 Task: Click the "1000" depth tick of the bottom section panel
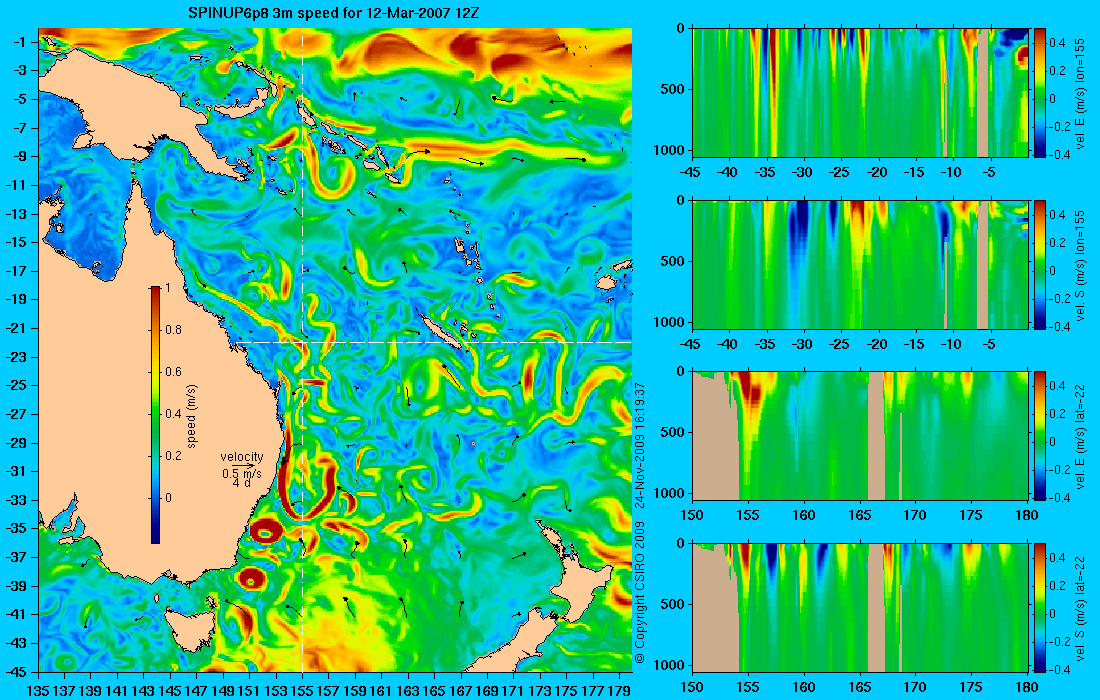(x=669, y=664)
